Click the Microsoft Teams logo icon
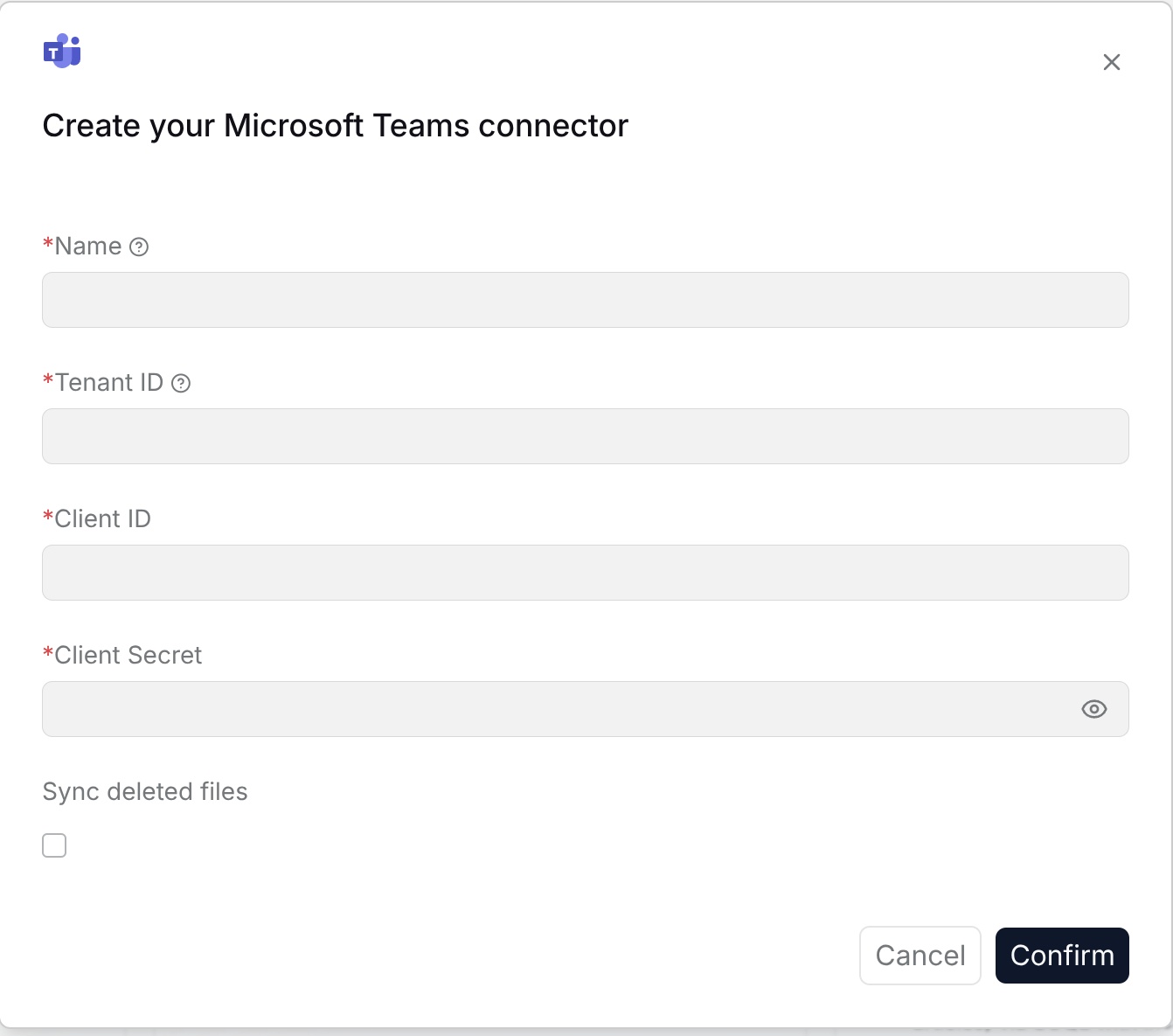 click(x=62, y=51)
